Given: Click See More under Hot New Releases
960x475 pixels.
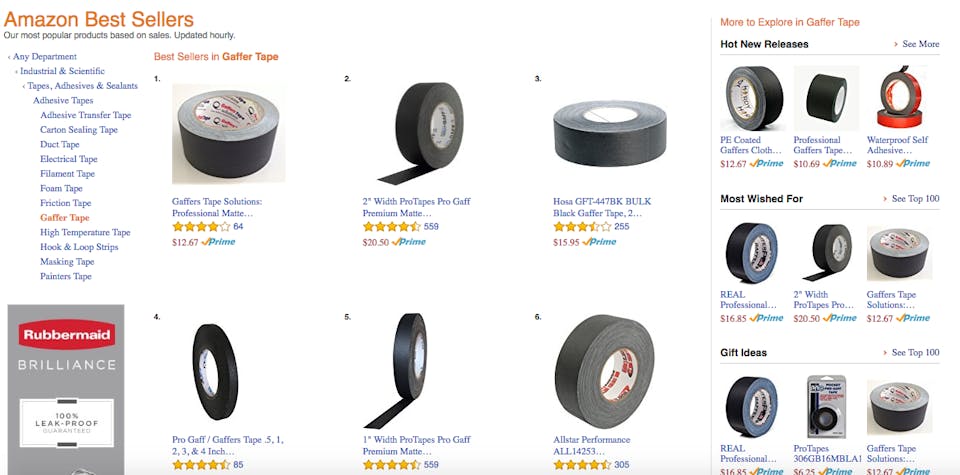Looking at the screenshot, I should click(x=921, y=44).
